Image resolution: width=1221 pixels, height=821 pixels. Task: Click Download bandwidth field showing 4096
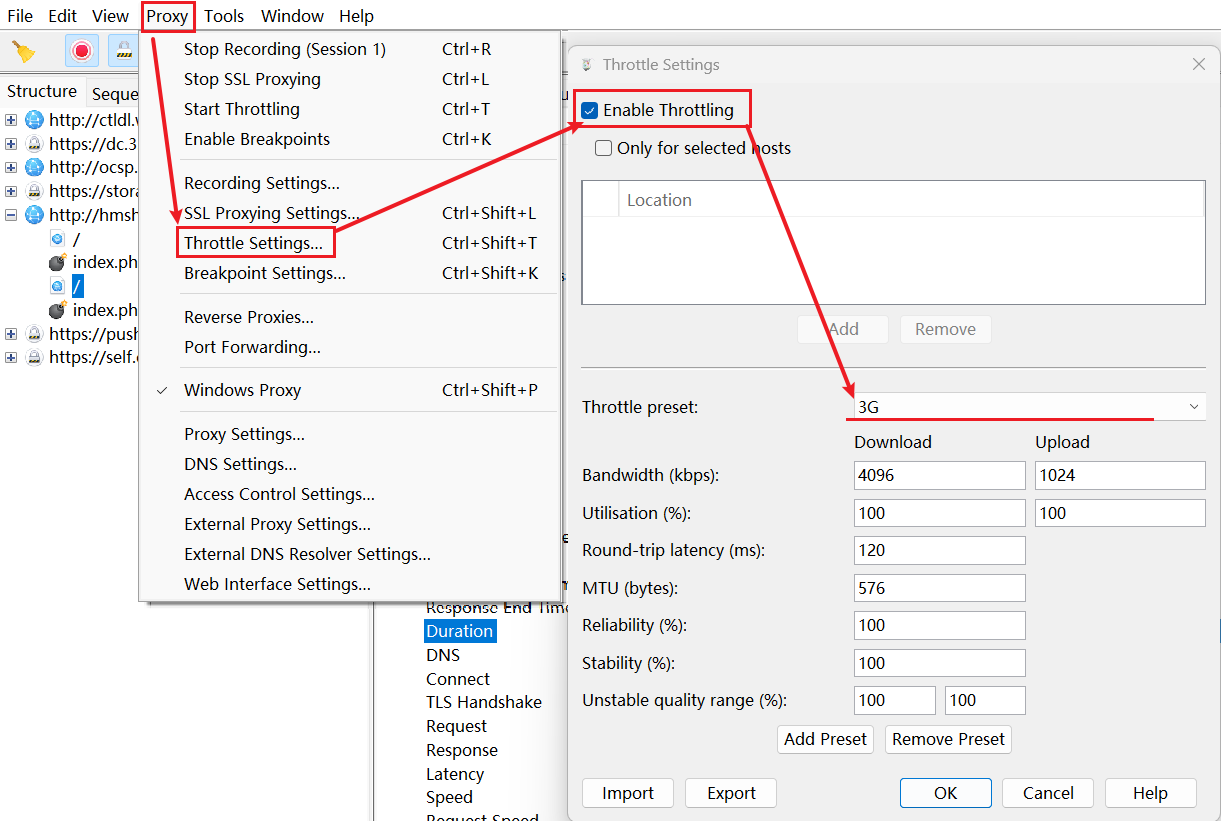(940, 475)
